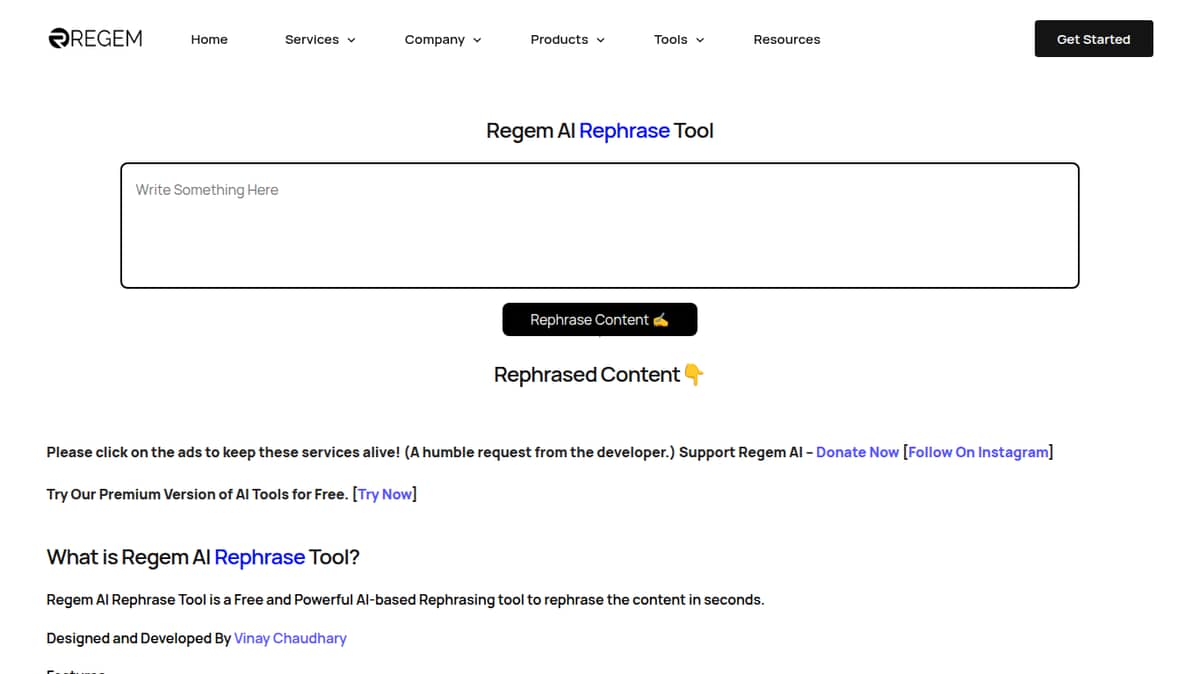
Task: Open the Home page
Action: point(209,40)
